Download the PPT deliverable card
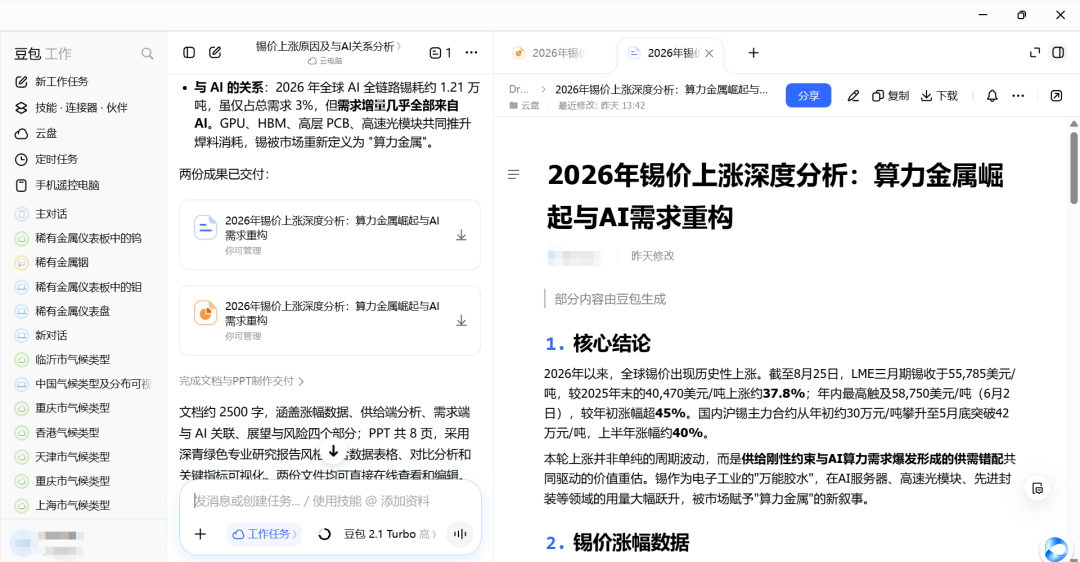The image size is (1080, 562). 461,321
